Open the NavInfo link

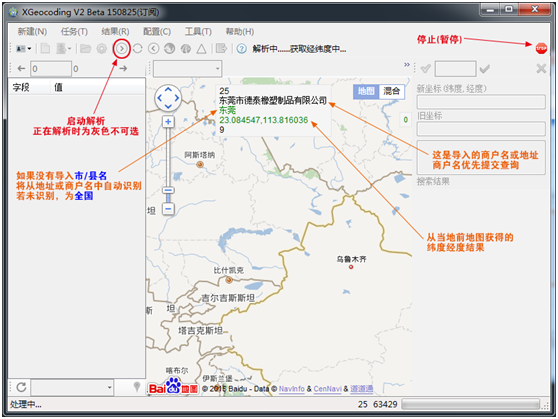pos(291,389)
